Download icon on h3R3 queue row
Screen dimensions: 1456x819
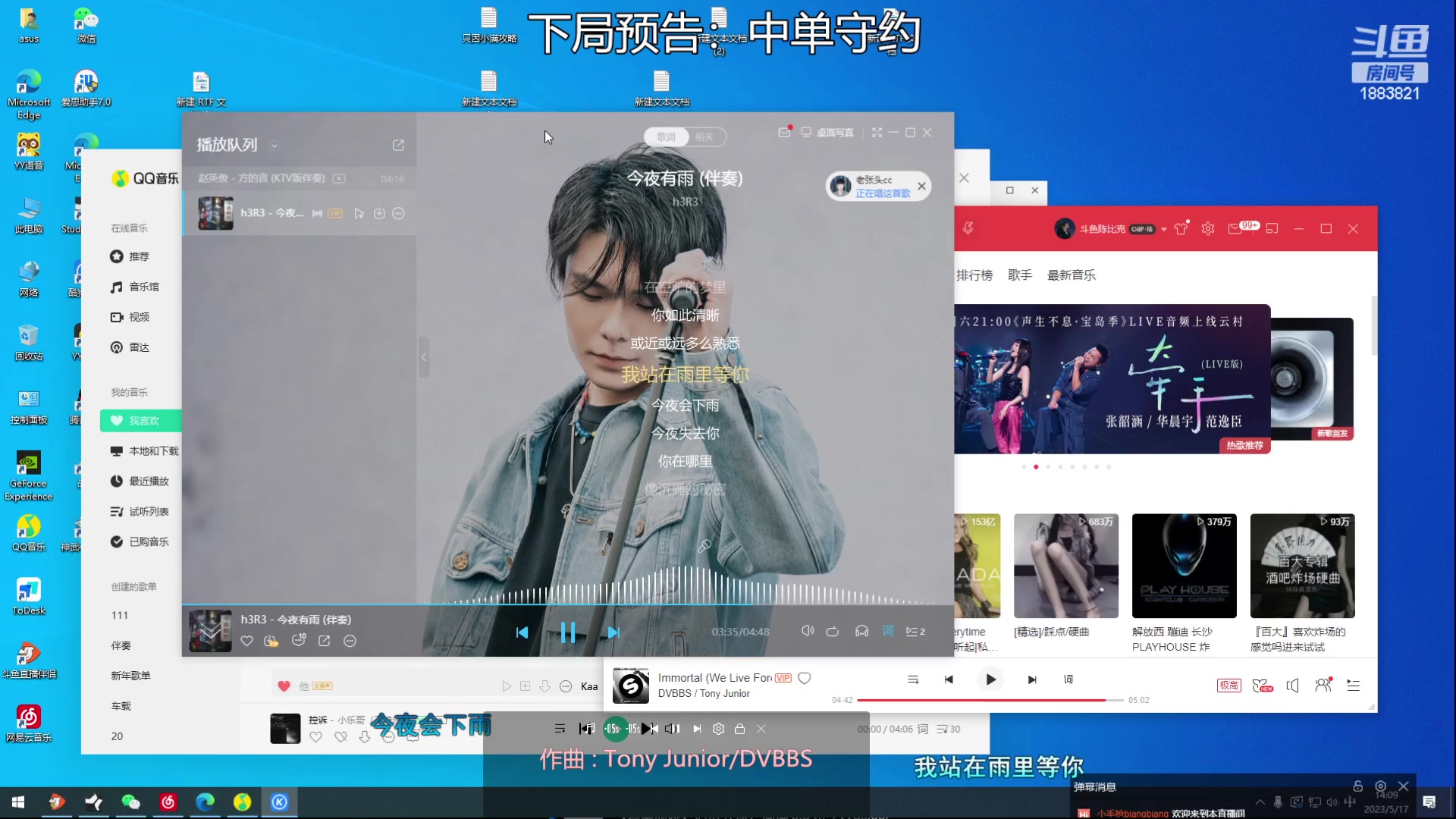379,213
